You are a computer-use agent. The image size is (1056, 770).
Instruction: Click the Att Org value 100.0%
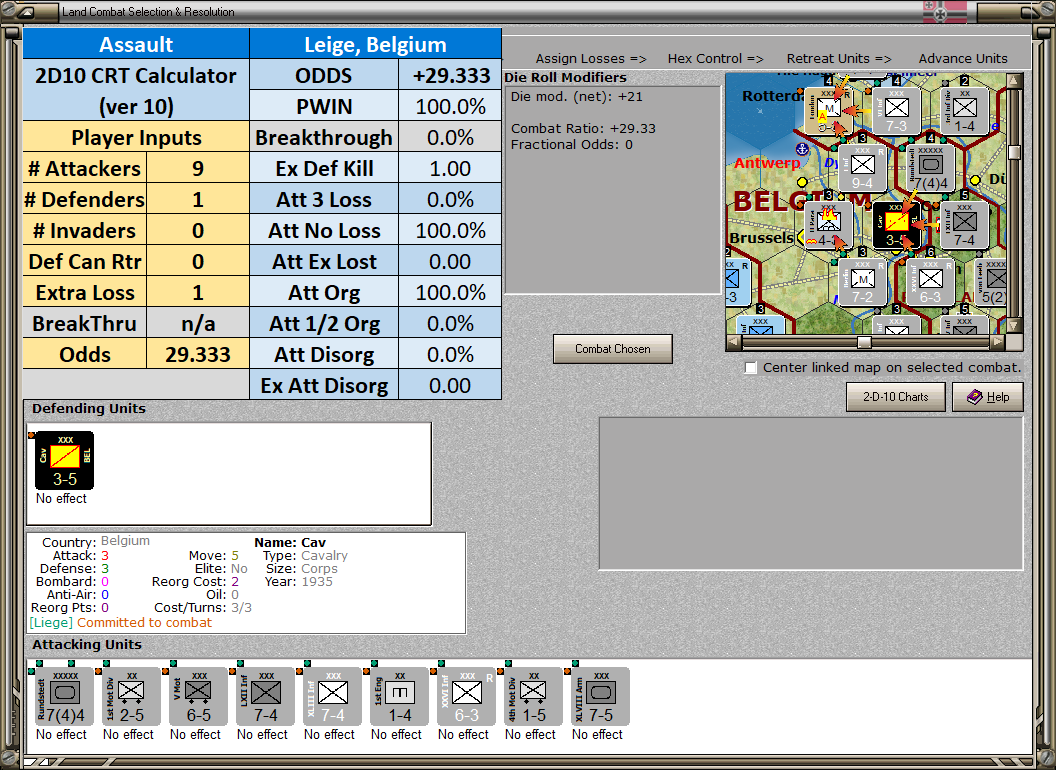click(x=450, y=292)
